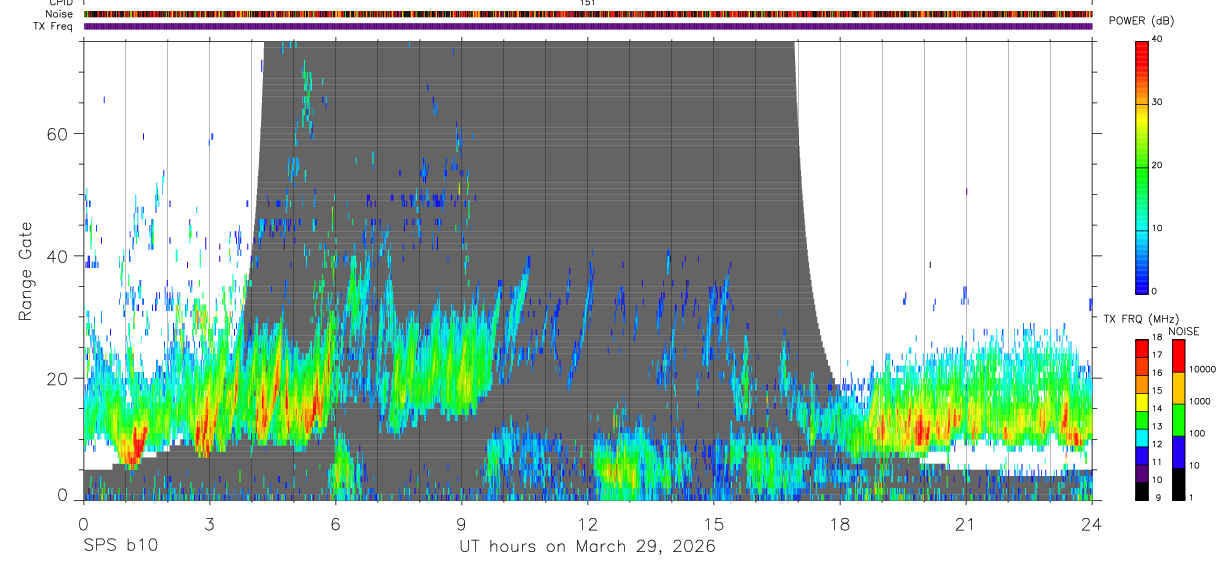This screenshot has width=1228, height=567.
Task: Pick the orange segment of NOISE bar
Action: click(x=1177, y=388)
